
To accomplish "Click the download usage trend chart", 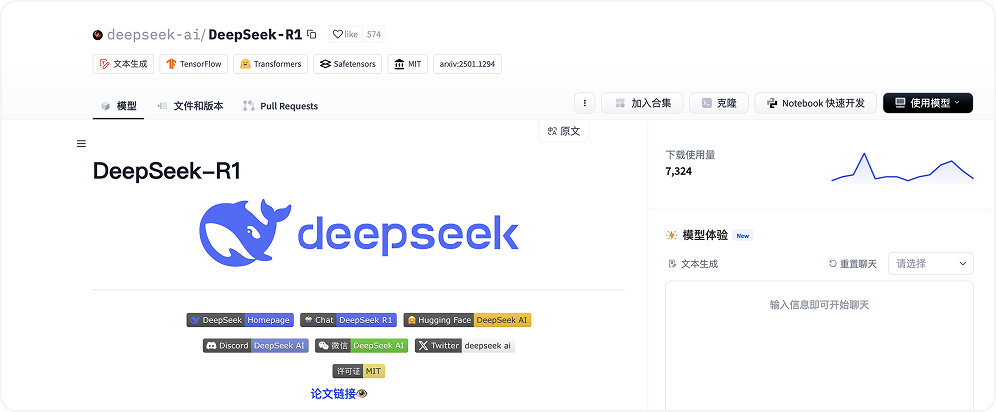I will click(902, 169).
